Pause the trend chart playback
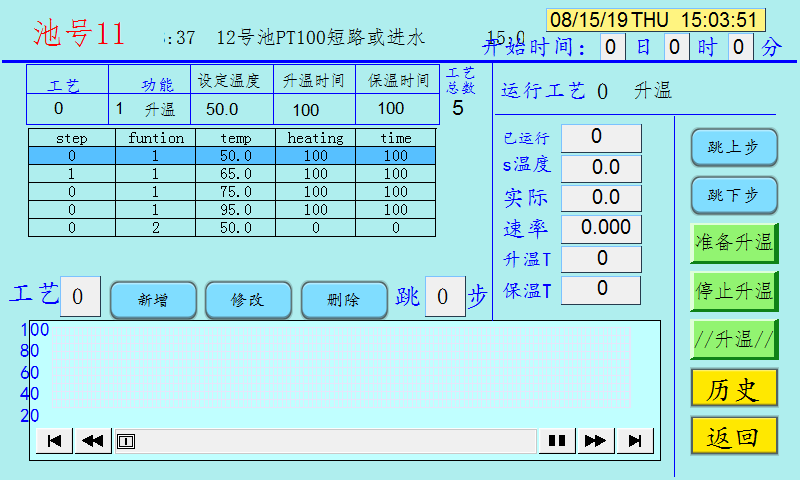This screenshot has width=800, height=480. coord(556,441)
